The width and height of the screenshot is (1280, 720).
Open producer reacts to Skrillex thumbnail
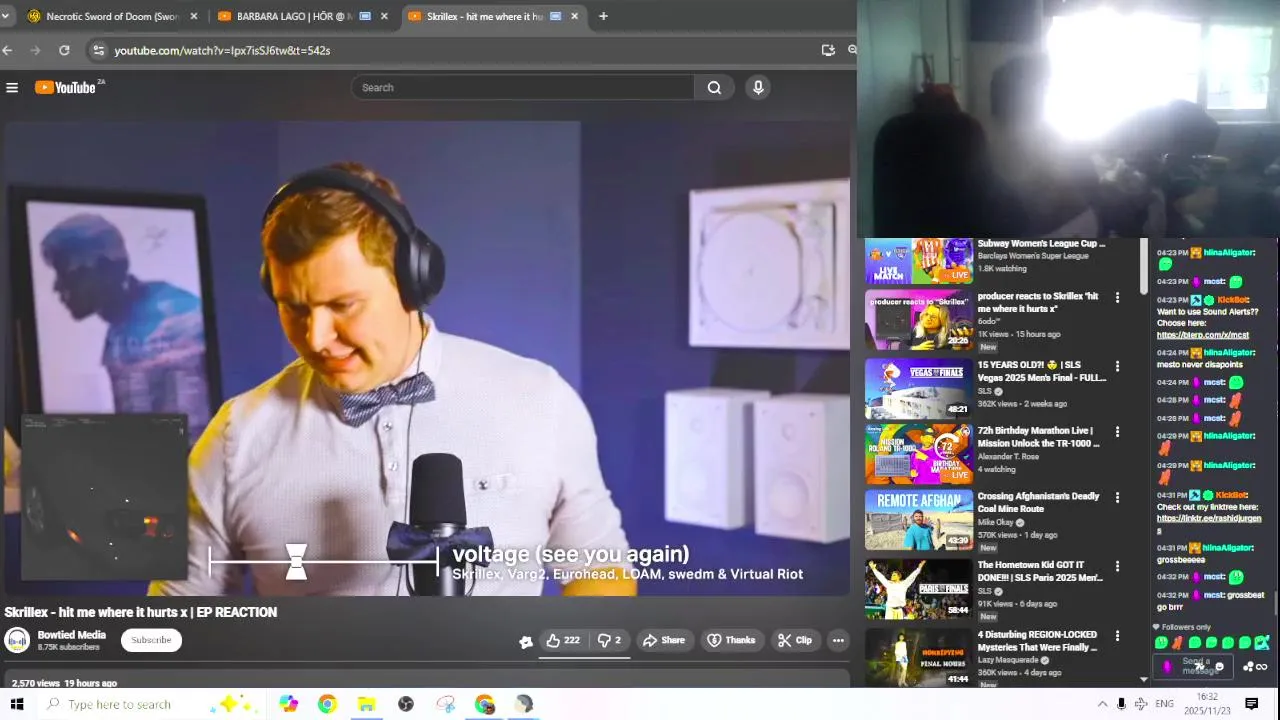click(919, 319)
